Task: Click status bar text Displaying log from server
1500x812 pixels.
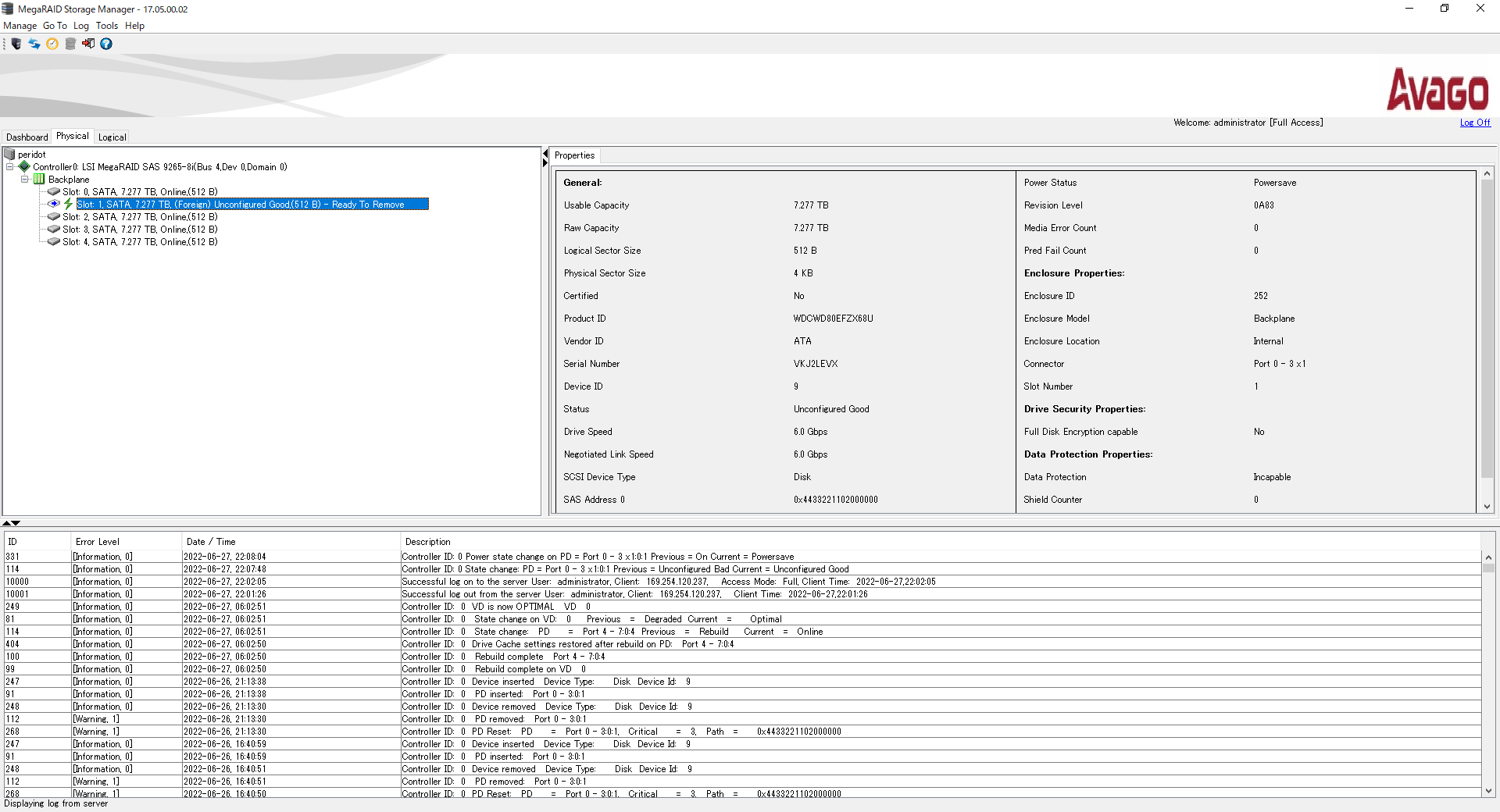Action: pyautogui.click(x=56, y=803)
